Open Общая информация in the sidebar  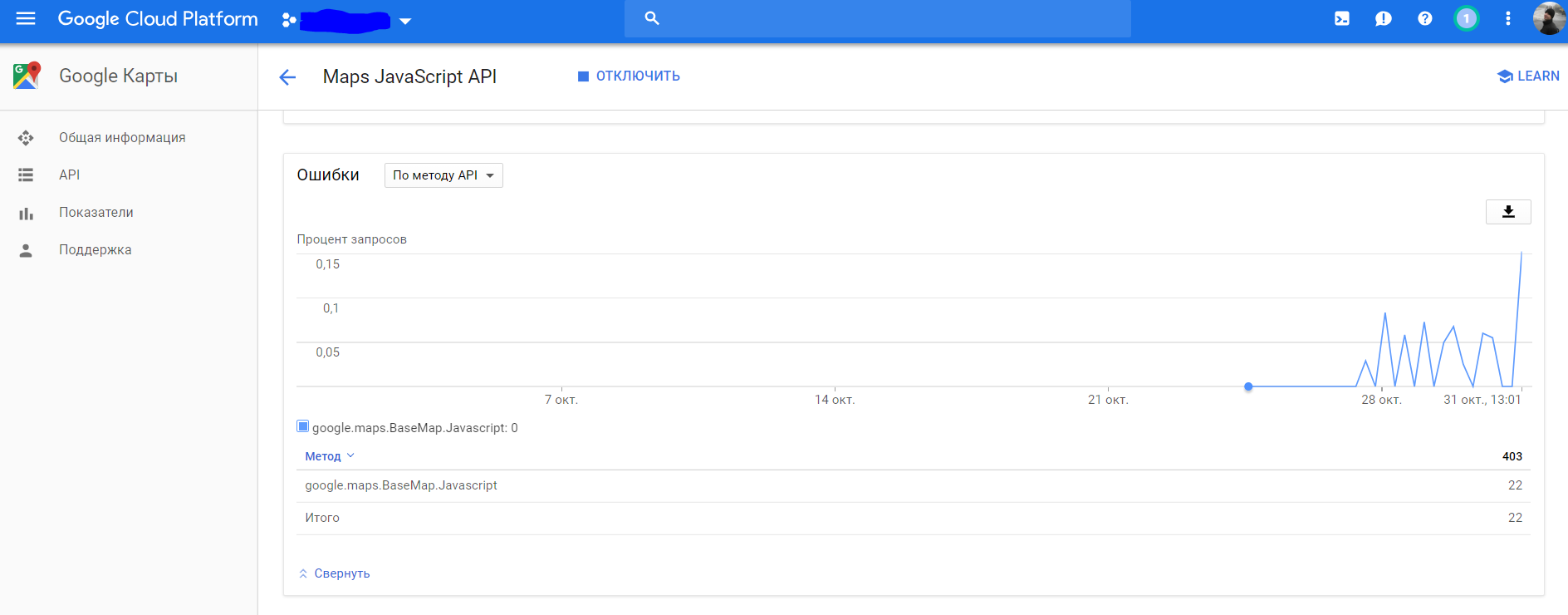(122, 138)
